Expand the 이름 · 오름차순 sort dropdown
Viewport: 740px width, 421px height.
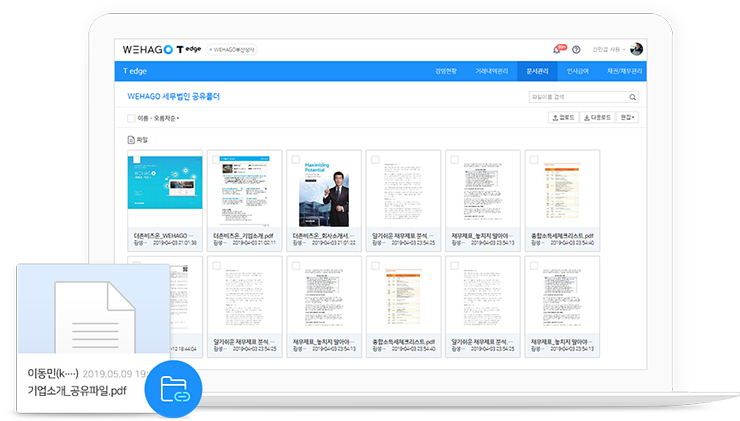click(158, 118)
